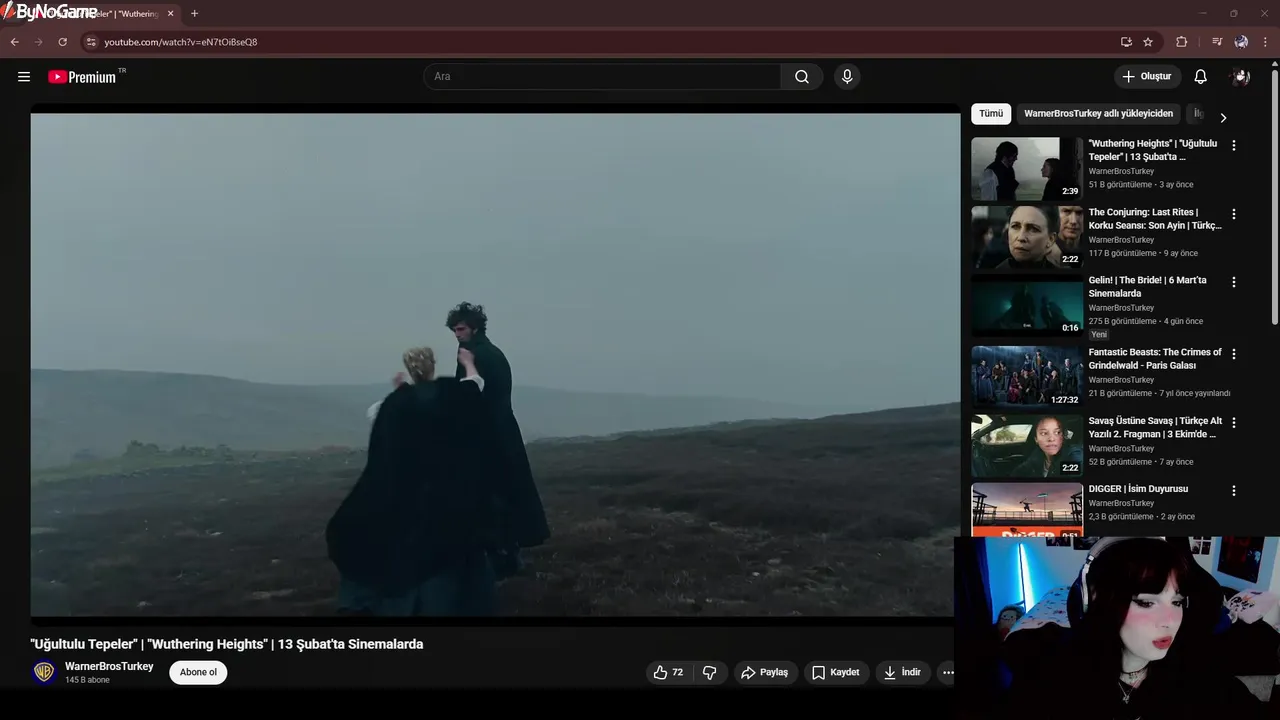Share the video via Paylaş
This screenshot has width=1280, height=720.
coord(764,673)
